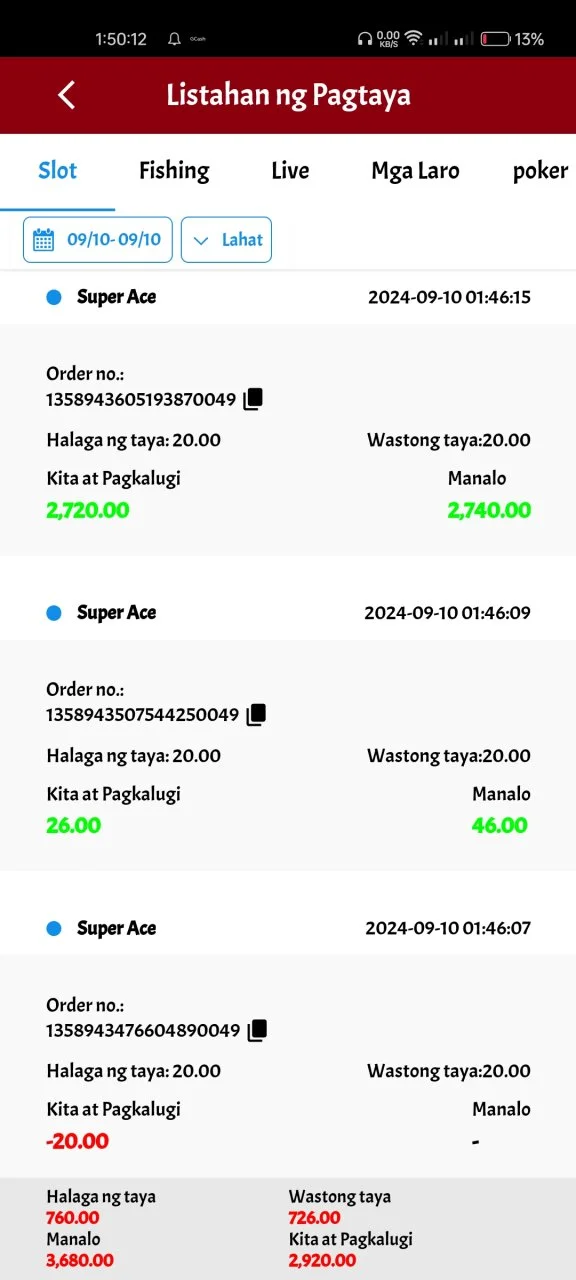Tap the headphones icon in status bar

[x=364, y=39]
